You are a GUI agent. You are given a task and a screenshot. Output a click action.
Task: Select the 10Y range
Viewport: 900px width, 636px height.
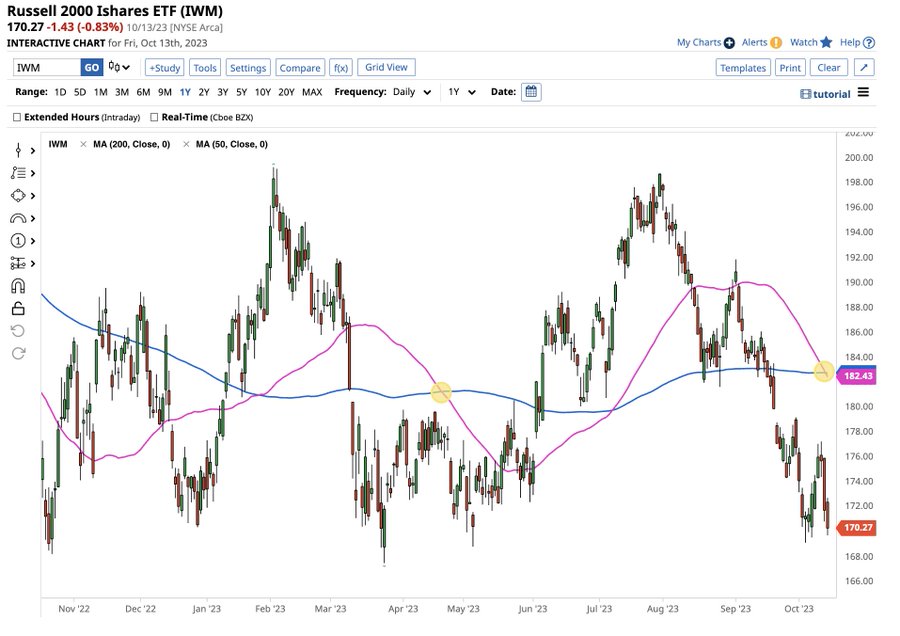(x=262, y=92)
